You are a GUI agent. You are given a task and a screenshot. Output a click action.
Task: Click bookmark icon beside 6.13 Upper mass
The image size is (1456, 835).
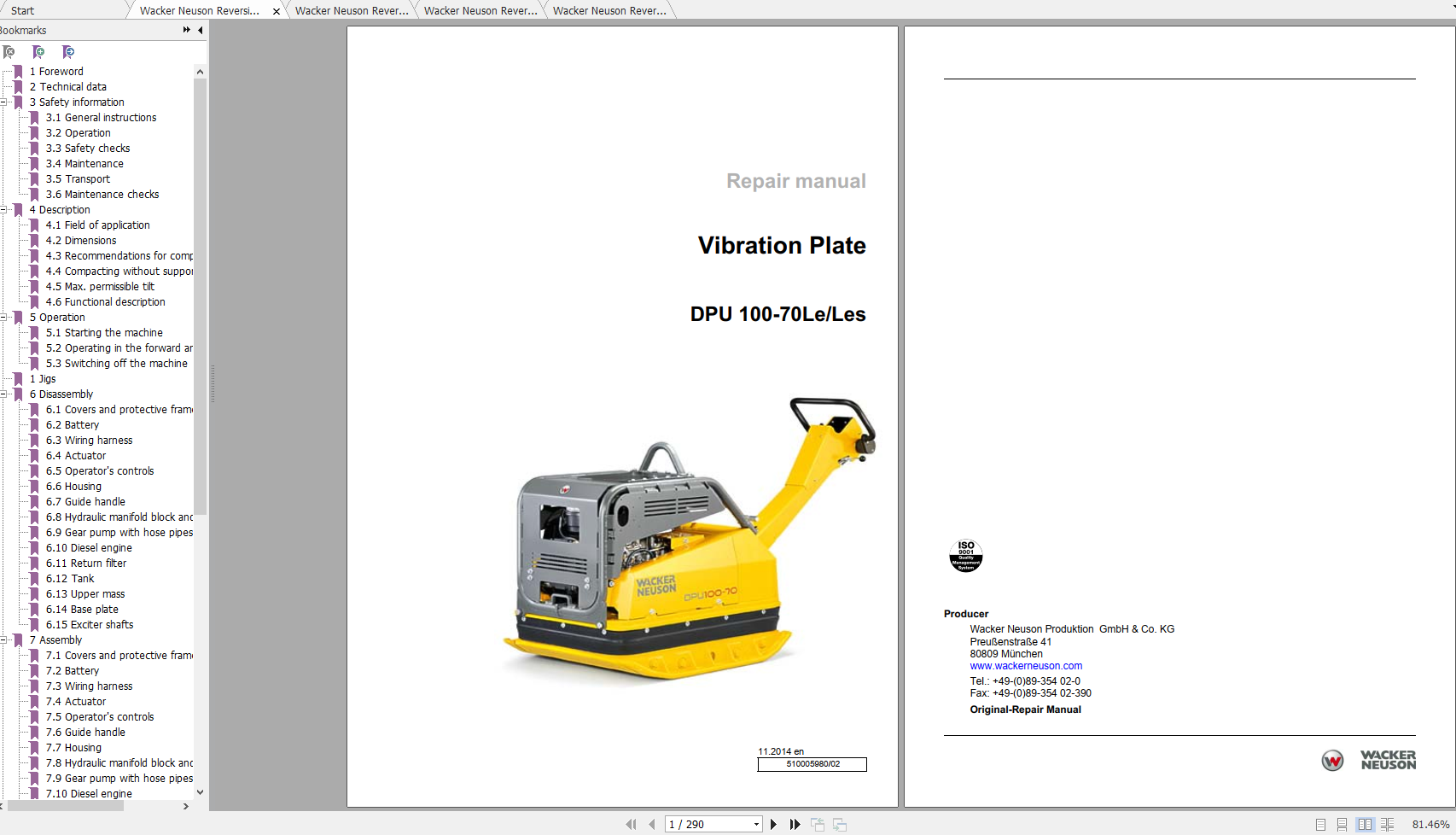(35, 594)
